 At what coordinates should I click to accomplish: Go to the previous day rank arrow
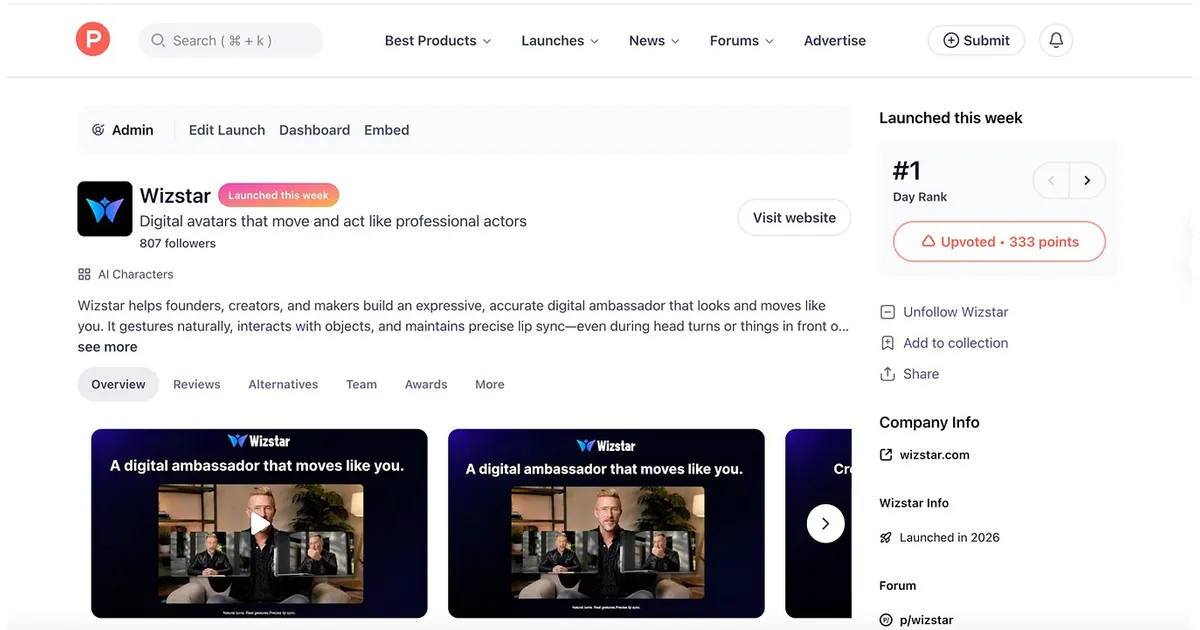(x=1051, y=181)
